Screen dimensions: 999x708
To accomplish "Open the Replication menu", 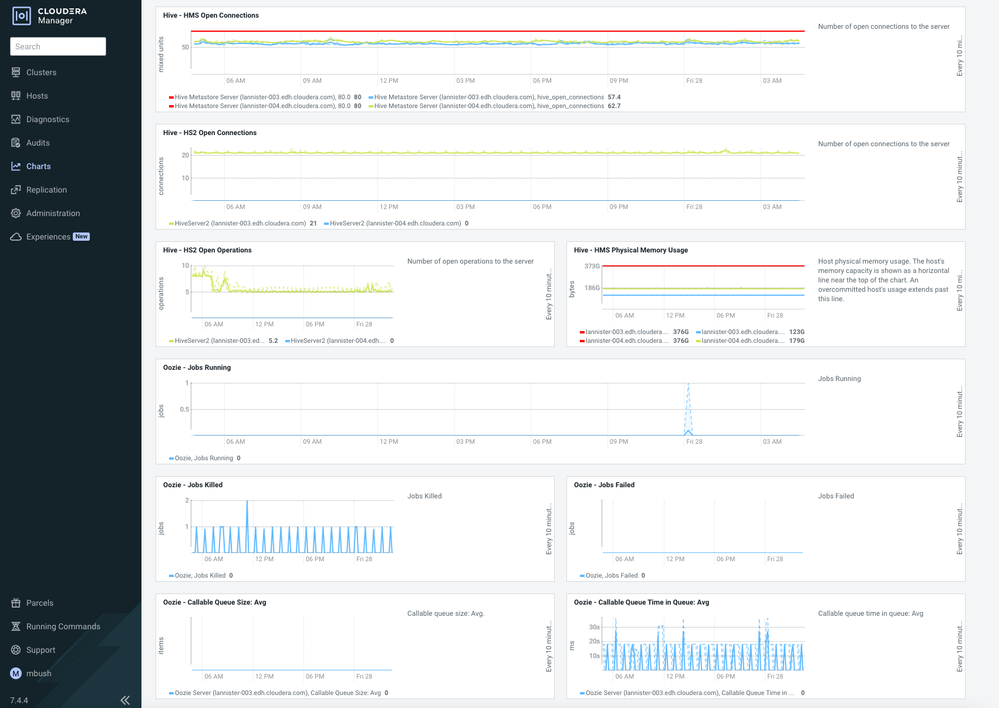I will (x=47, y=190).
